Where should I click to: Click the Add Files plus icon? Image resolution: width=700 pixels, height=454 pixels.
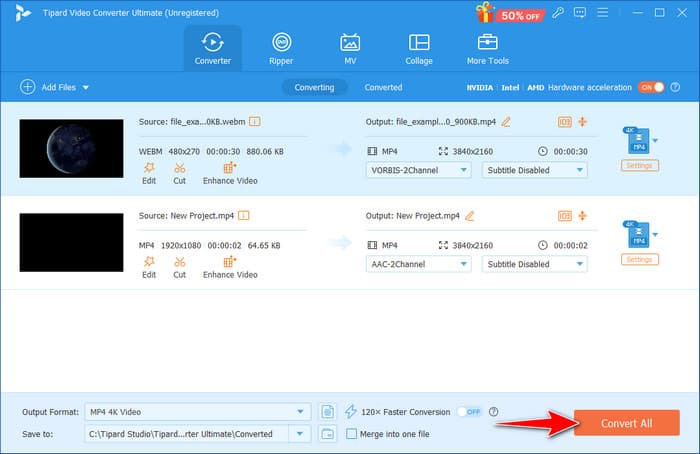click(x=28, y=87)
